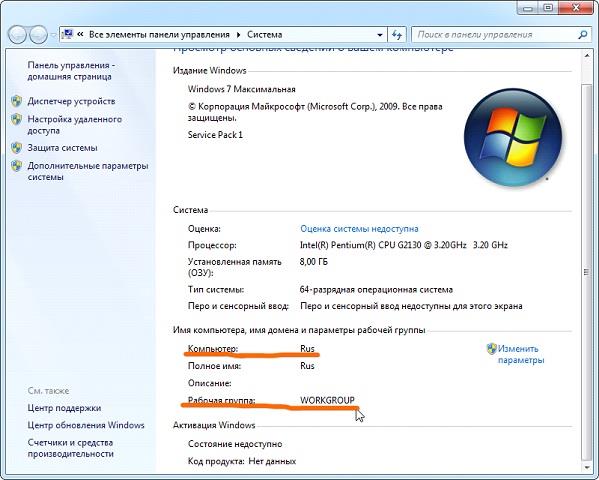Select the Система breadcrumb item
Screen dimensions: 599x480
pyautogui.click(x=265, y=35)
